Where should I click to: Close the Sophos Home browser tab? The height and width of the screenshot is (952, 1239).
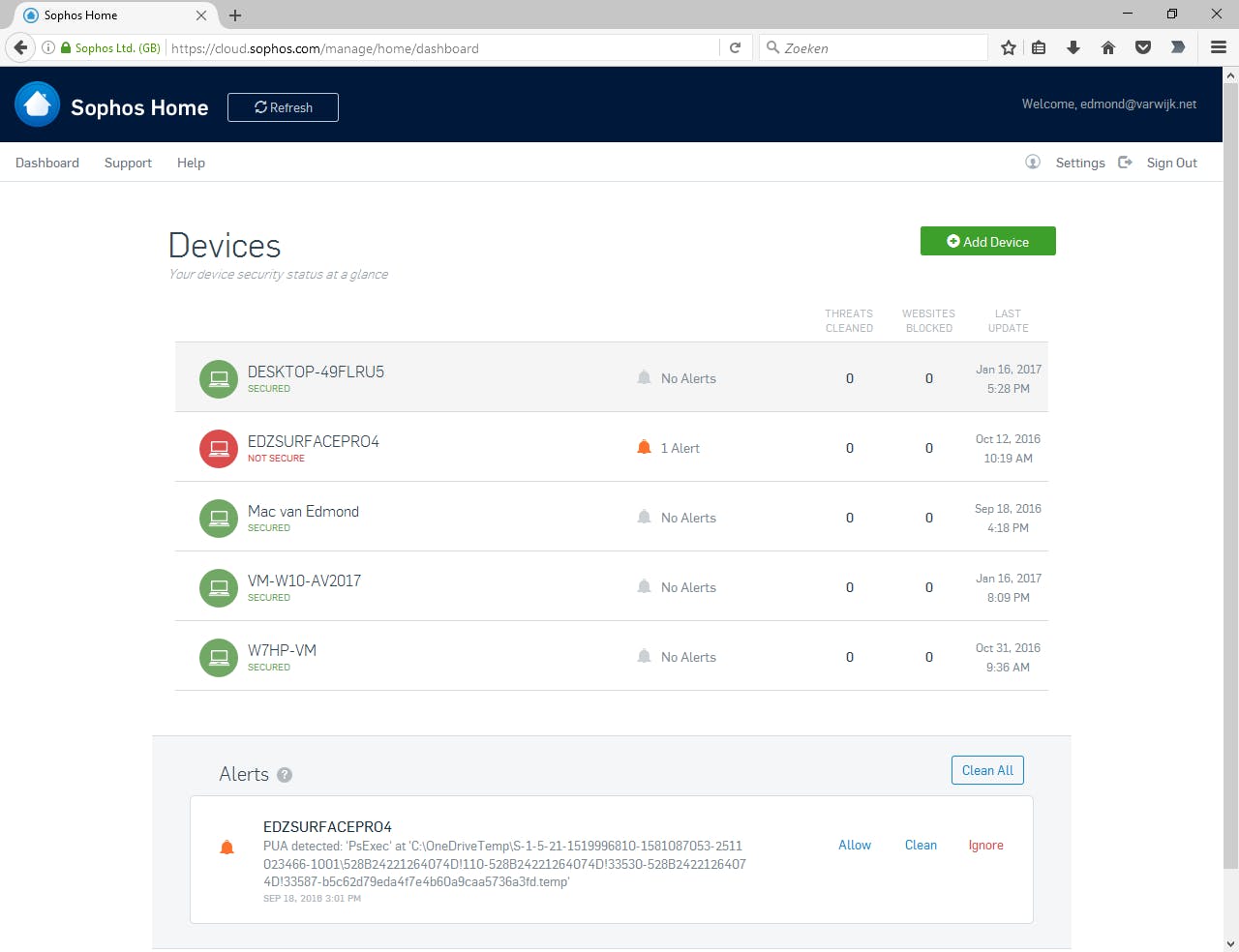click(x=201, y=15)
